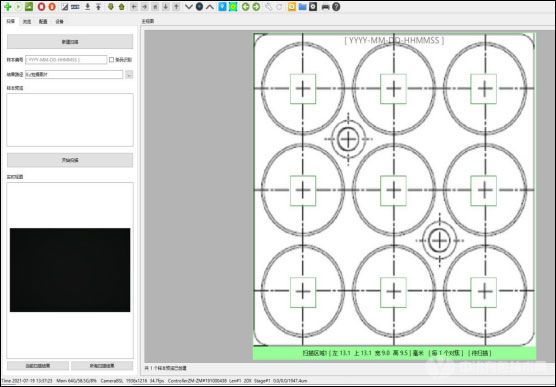Click the wide gray button above the sample number field
Viewport: 556px width, 387px height.
70,42
